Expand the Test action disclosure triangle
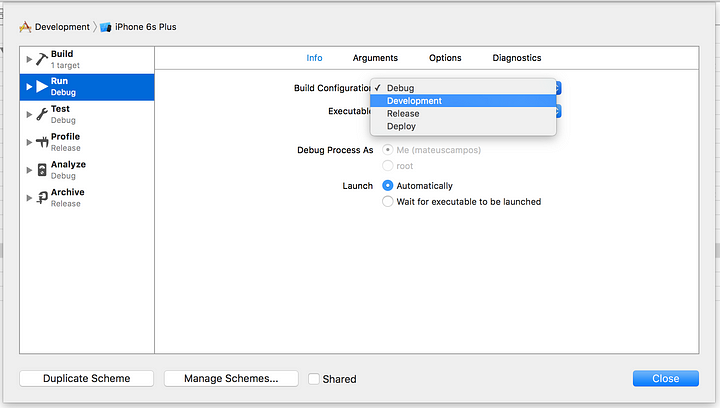The height and width of the screenshot is (408, 720). [x=29, y=114]
